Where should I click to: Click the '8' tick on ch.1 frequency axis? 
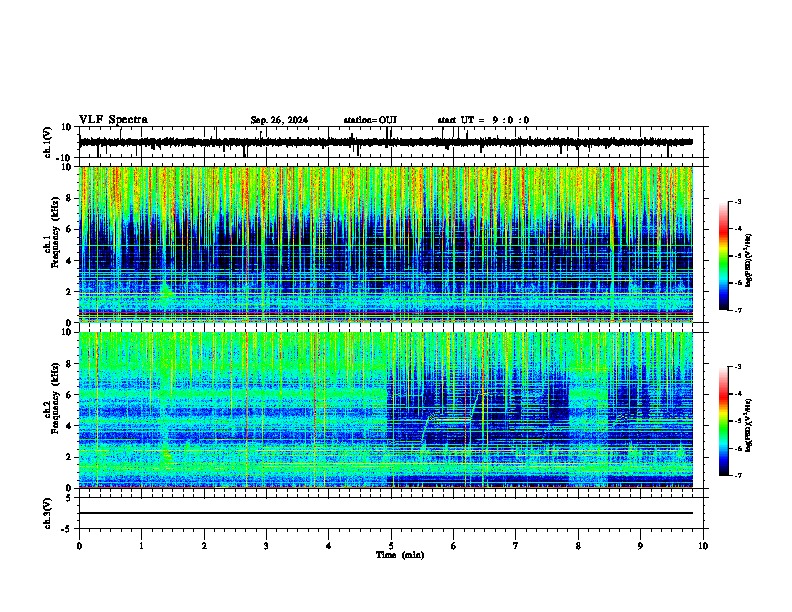tap(70, 198)
